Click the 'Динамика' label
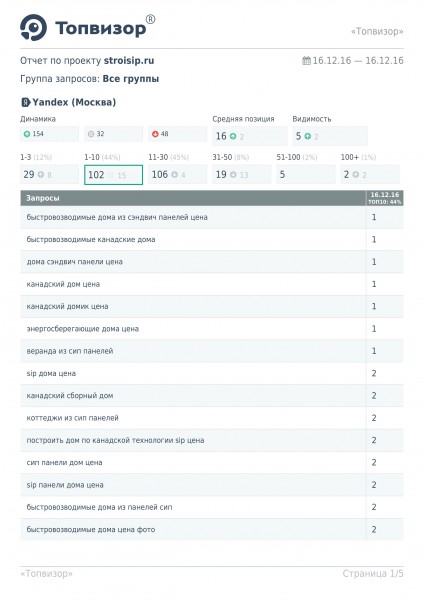424x600 pixels. (x=38, y=119)
